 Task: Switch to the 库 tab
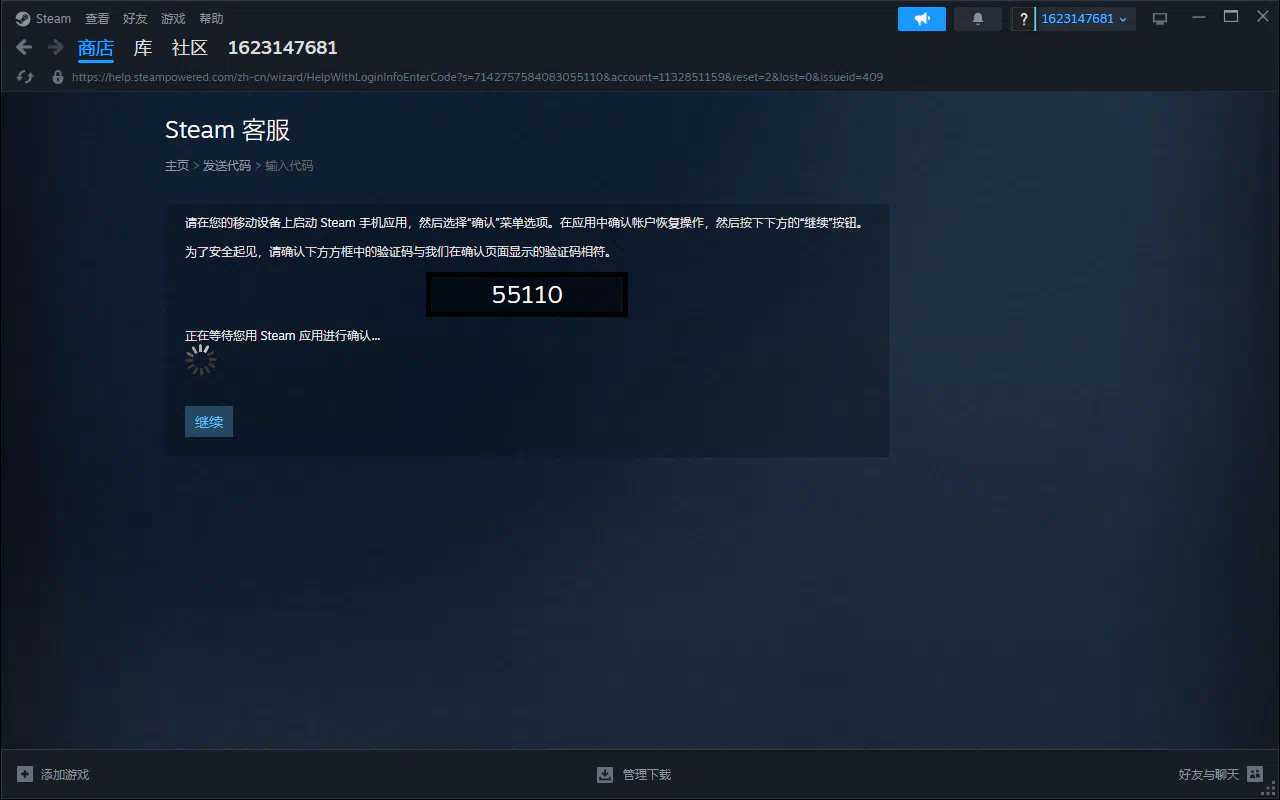click(143, 48)
